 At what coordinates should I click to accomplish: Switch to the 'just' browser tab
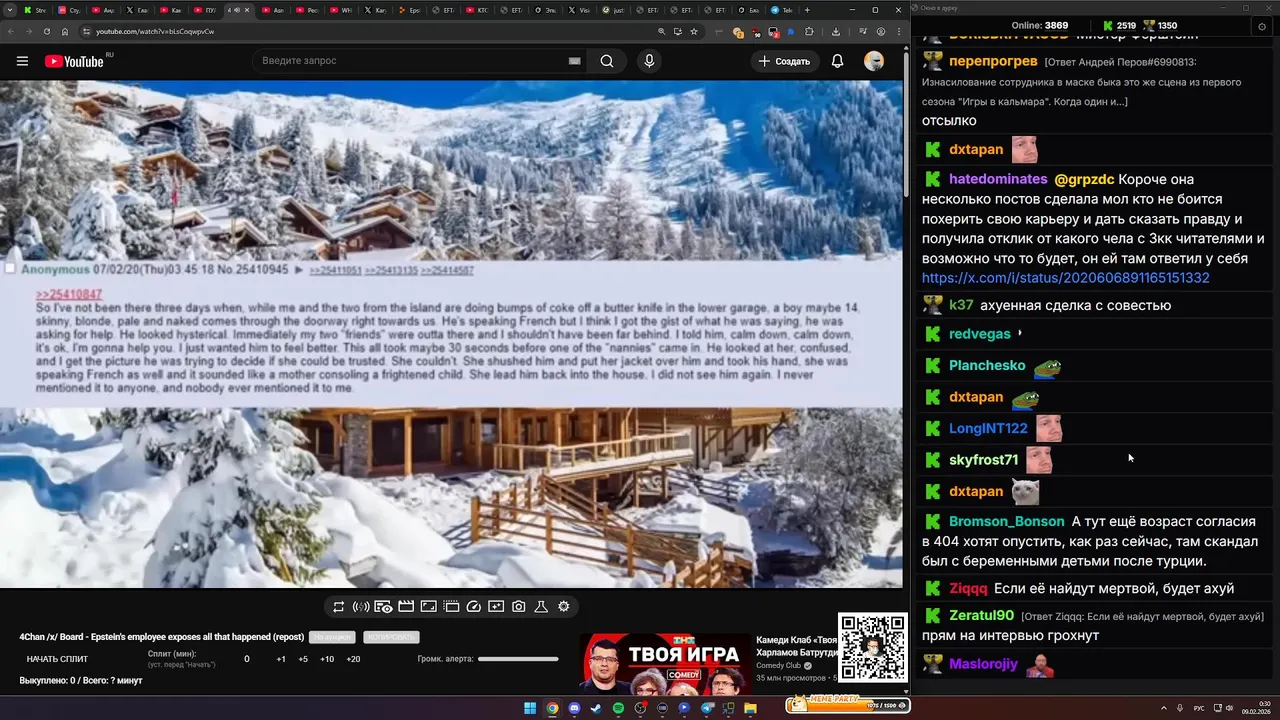613,11
